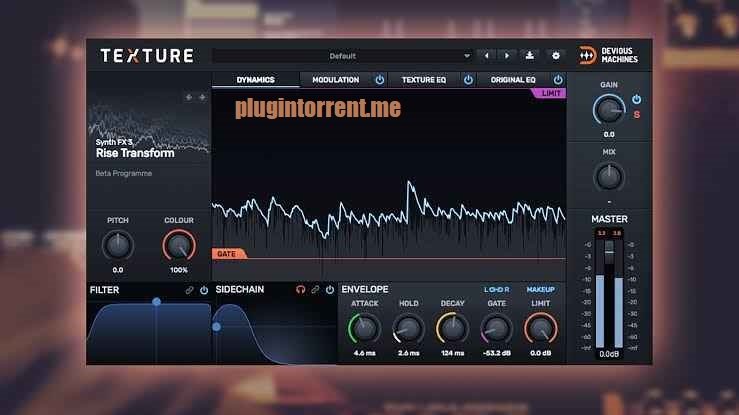
Task: Click the preset dropdown arrow
Action: [x=467, y=56]
